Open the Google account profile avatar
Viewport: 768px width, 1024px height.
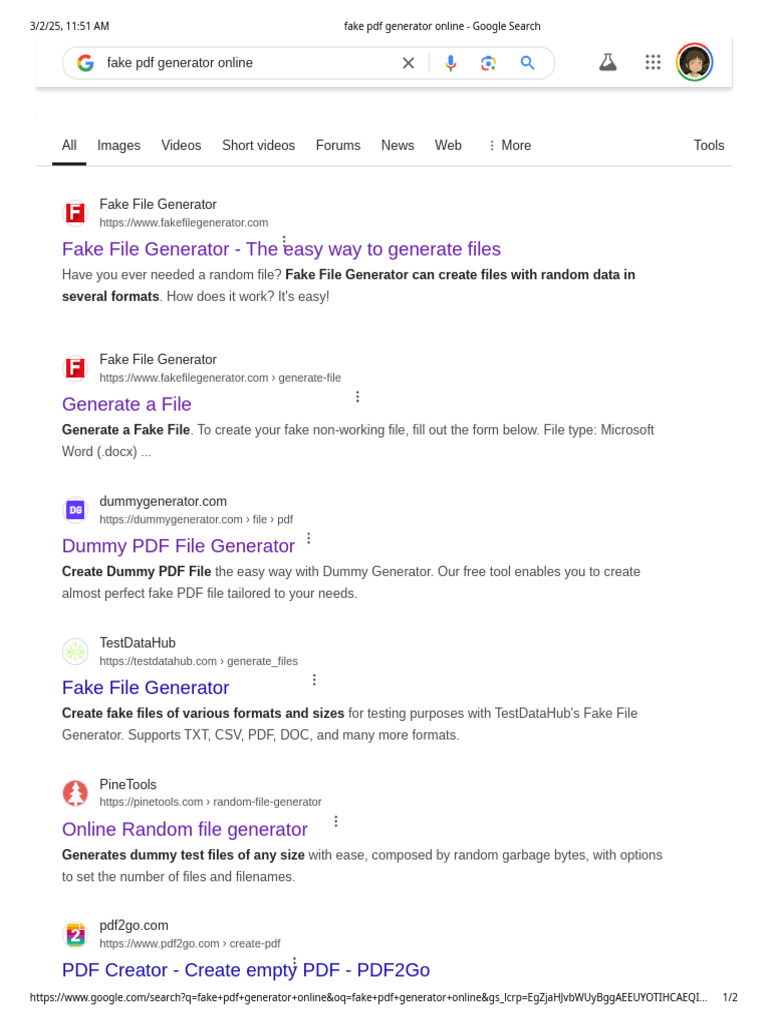coord(694,62)
